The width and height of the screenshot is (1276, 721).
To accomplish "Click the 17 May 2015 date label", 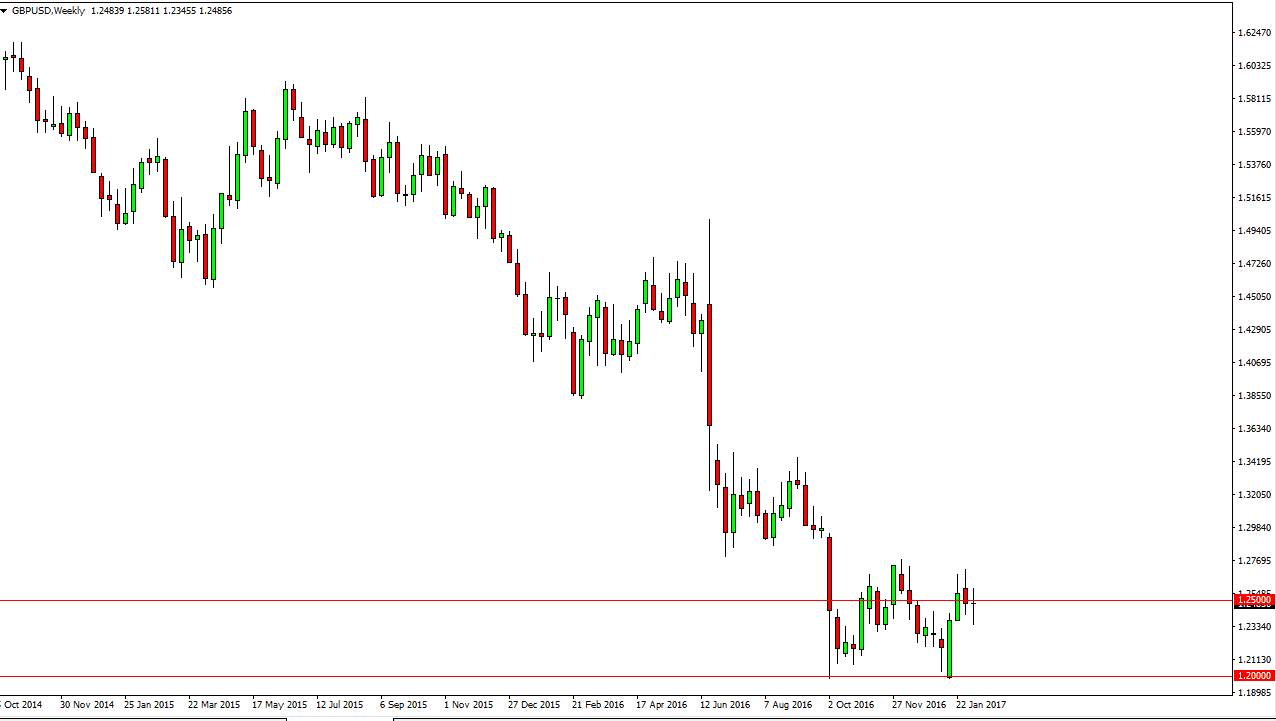I will (x=278, y=705).
